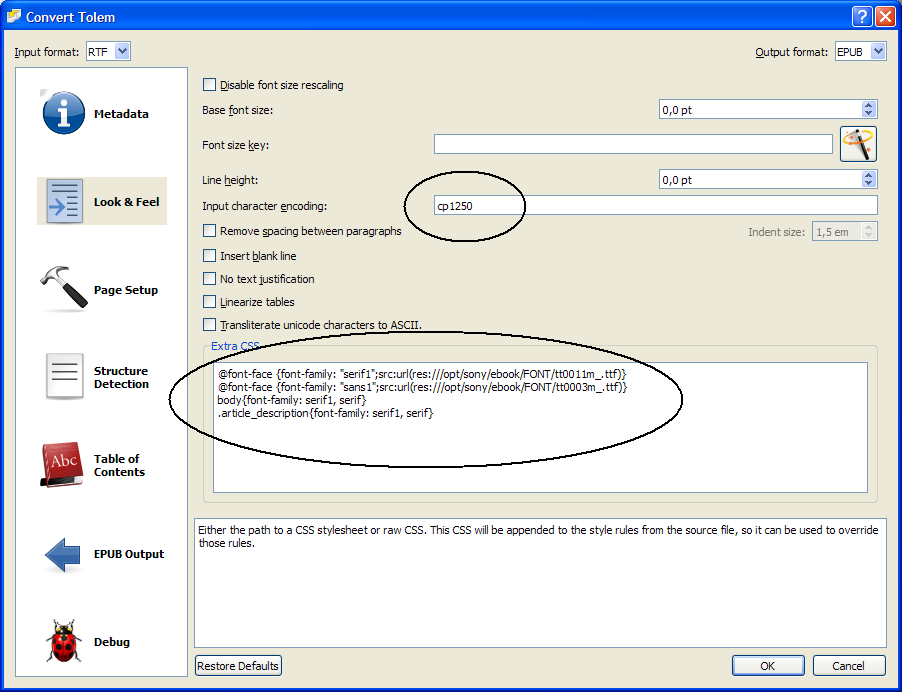Decrease the Line height value

pos(869,183)
